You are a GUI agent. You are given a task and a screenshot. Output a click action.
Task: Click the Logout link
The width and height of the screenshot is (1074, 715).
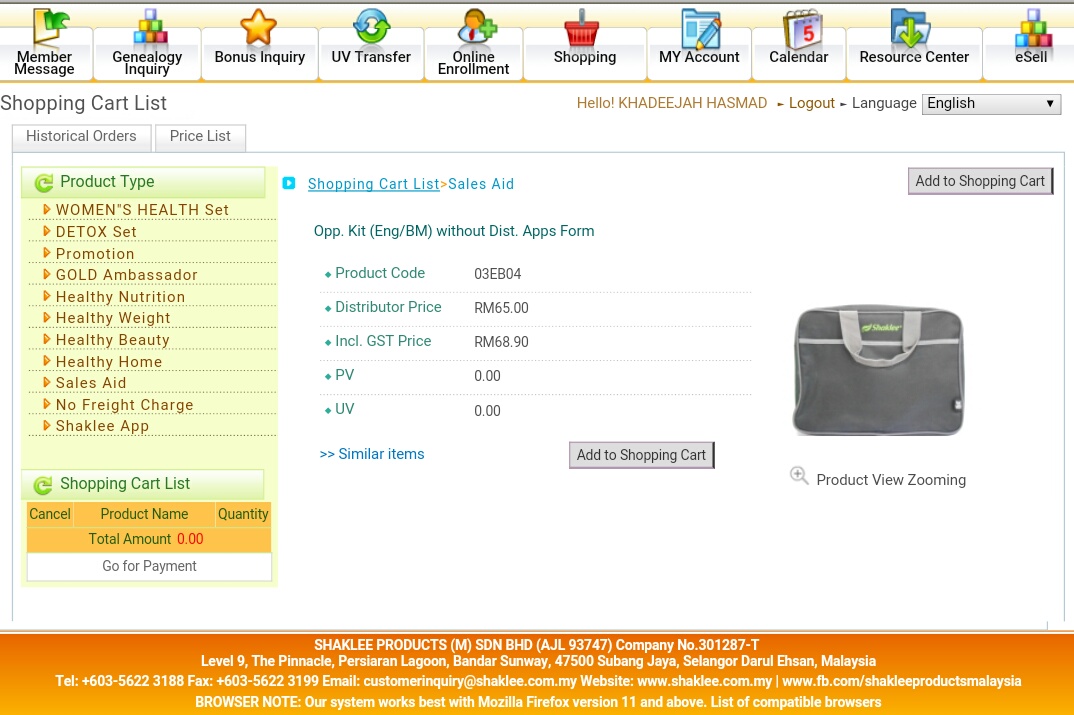click(812, 103)
